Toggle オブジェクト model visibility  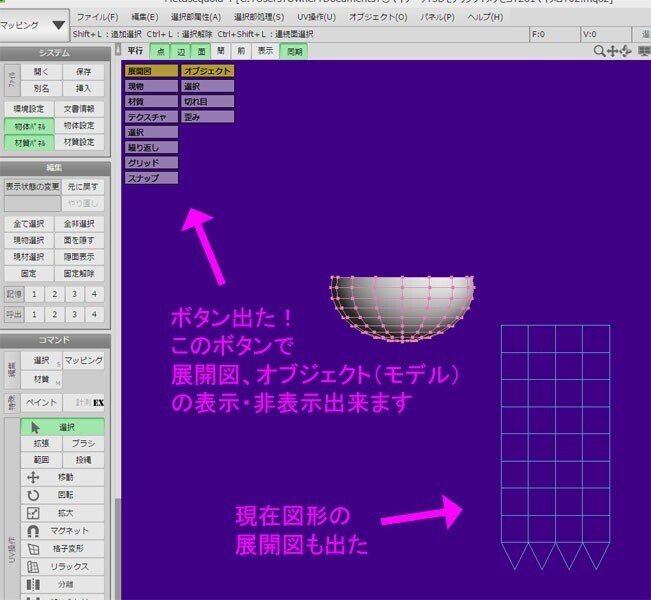208,71
